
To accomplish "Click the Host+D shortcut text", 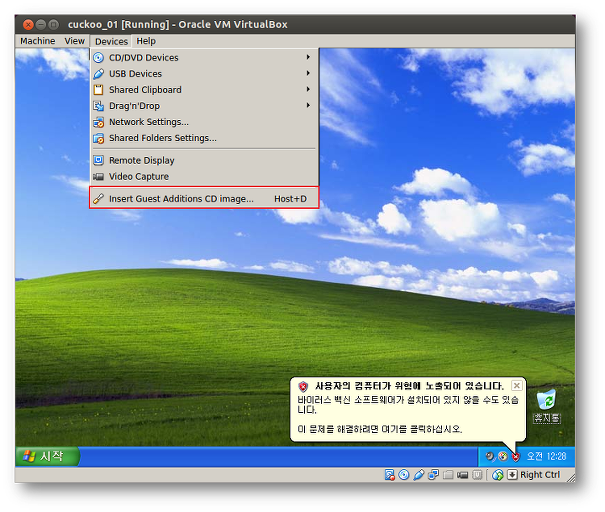I will (291, 199).
